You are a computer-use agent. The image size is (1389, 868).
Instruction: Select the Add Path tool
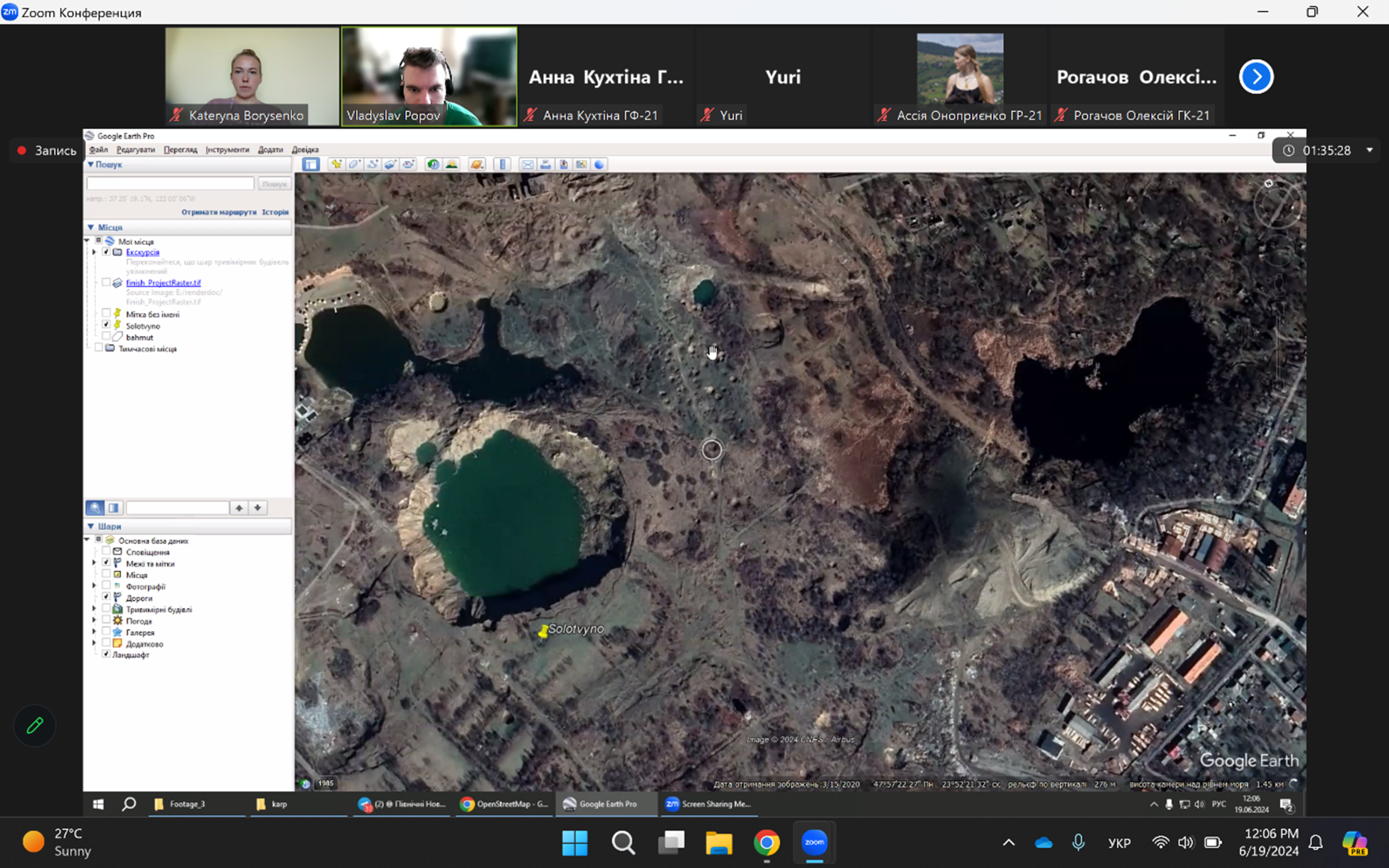(x=373, y=164)
